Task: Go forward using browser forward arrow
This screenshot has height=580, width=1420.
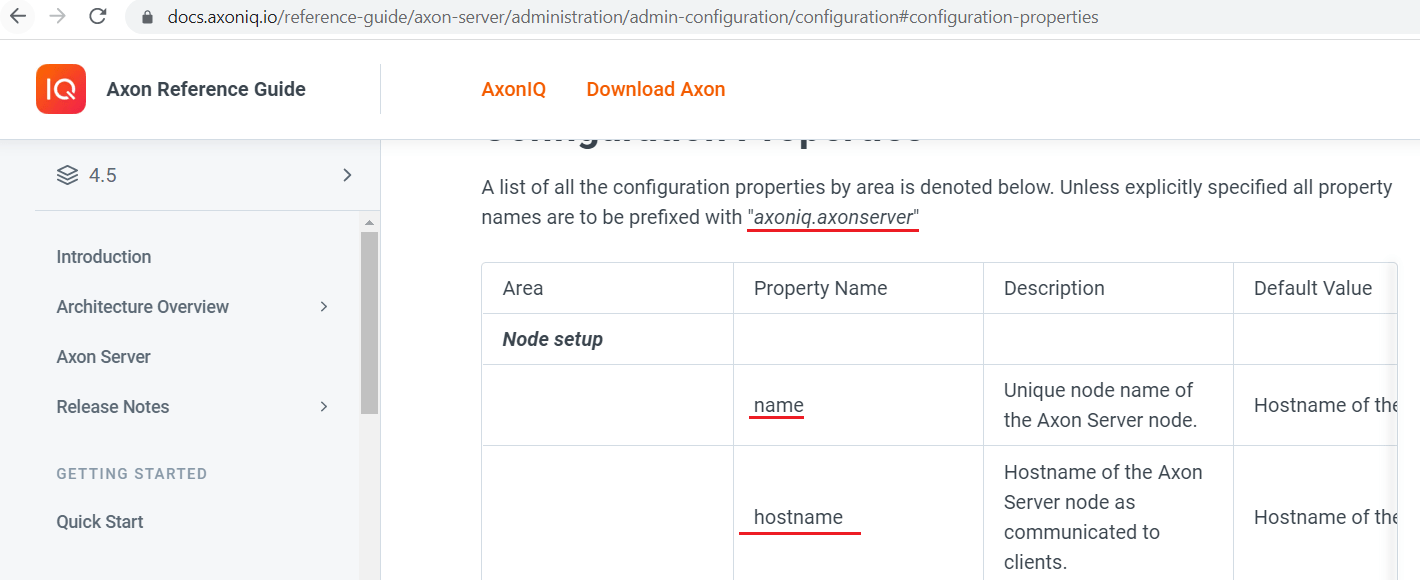Action: click(x=58, y=17)
